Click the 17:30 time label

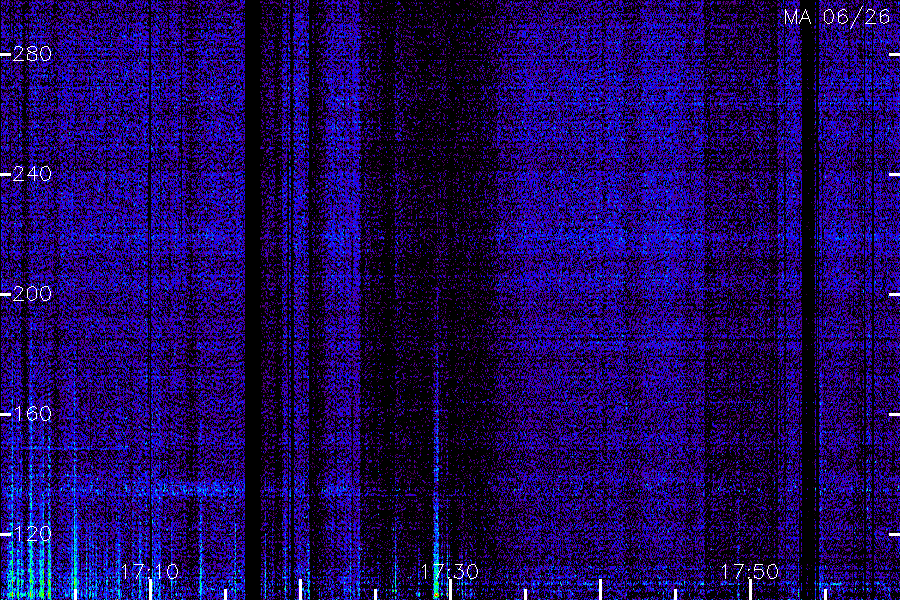pos(449,572)
